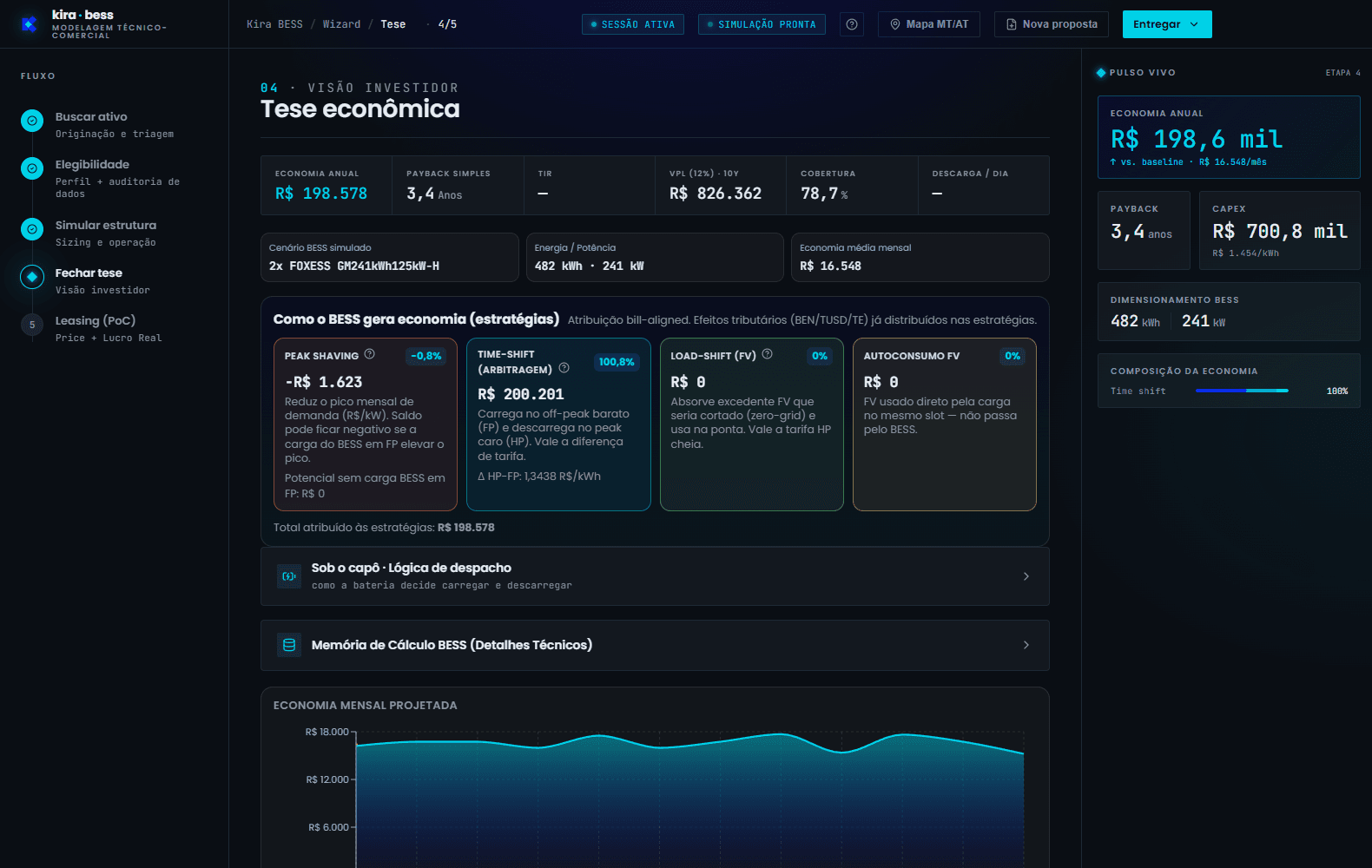
Task: Click the Kira BESS logo icon
Action: tap(29, 24)
